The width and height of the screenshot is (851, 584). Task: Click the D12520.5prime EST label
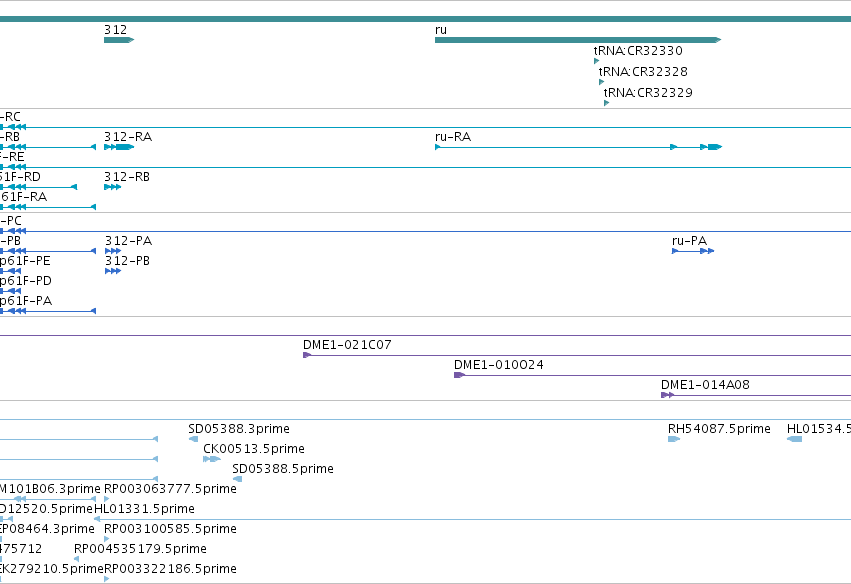click(46, 509)
